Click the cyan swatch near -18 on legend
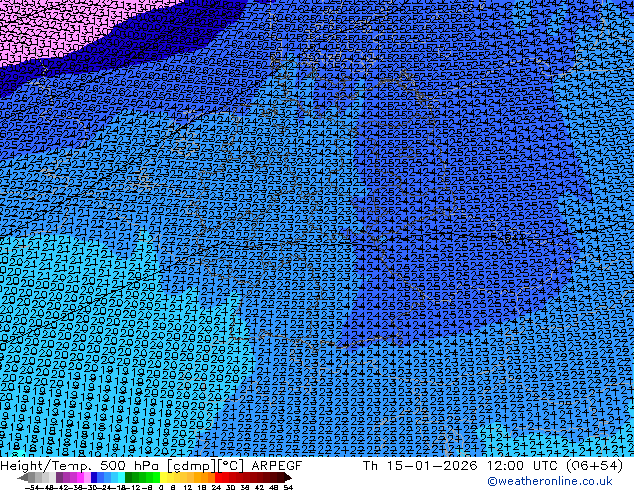634x490 pixels. click(122, 477)
